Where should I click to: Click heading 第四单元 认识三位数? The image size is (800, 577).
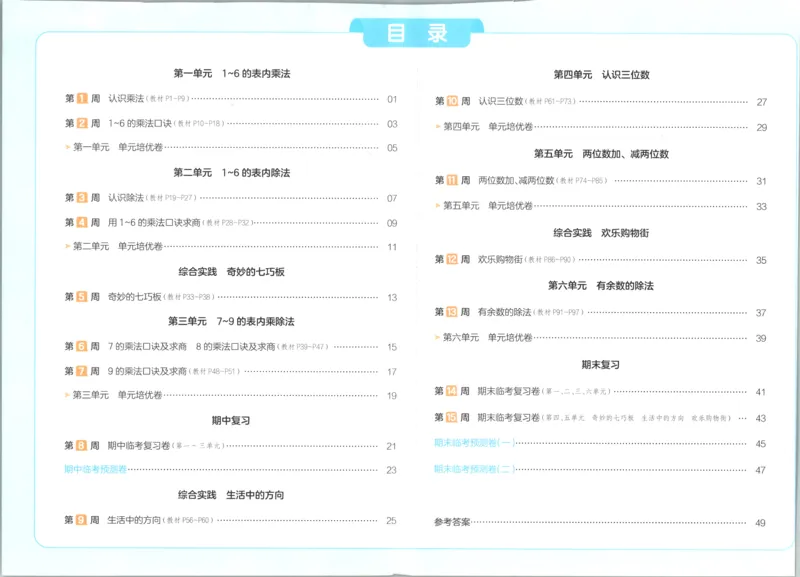coord(602,74)
